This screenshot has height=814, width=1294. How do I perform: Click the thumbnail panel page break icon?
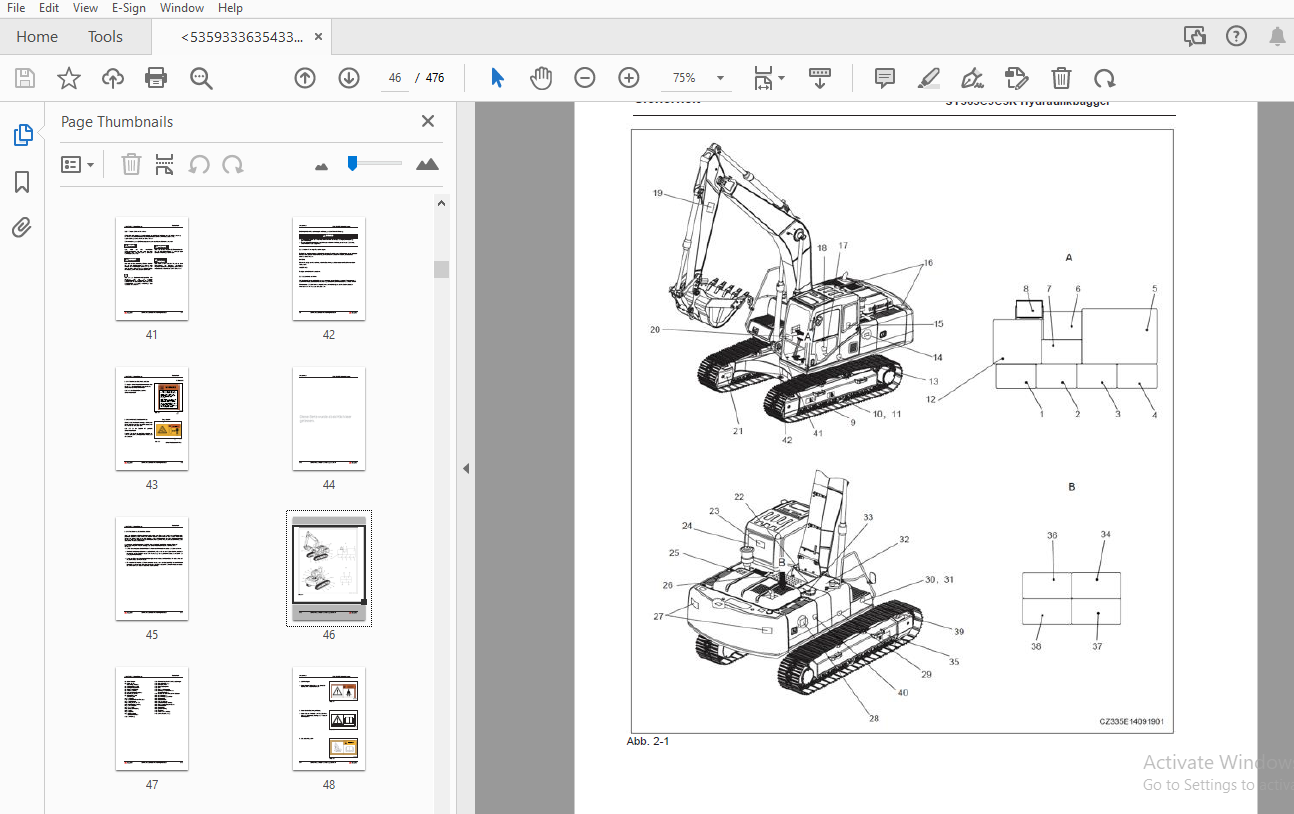pos(165,164)
